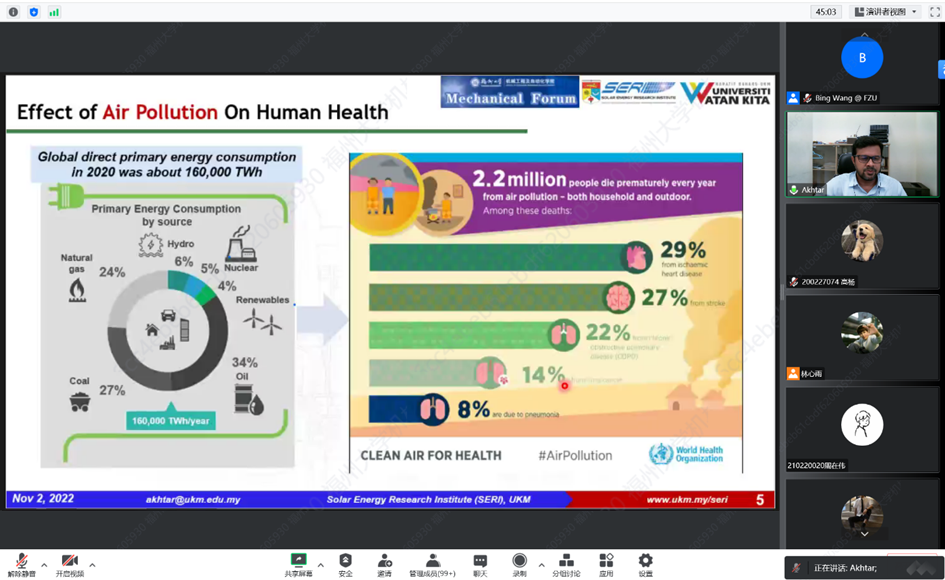The width and height of the screenshot is (945, 580).
Task: Select Akhtar's video thumbnail
Action: [x=862, y=153]
